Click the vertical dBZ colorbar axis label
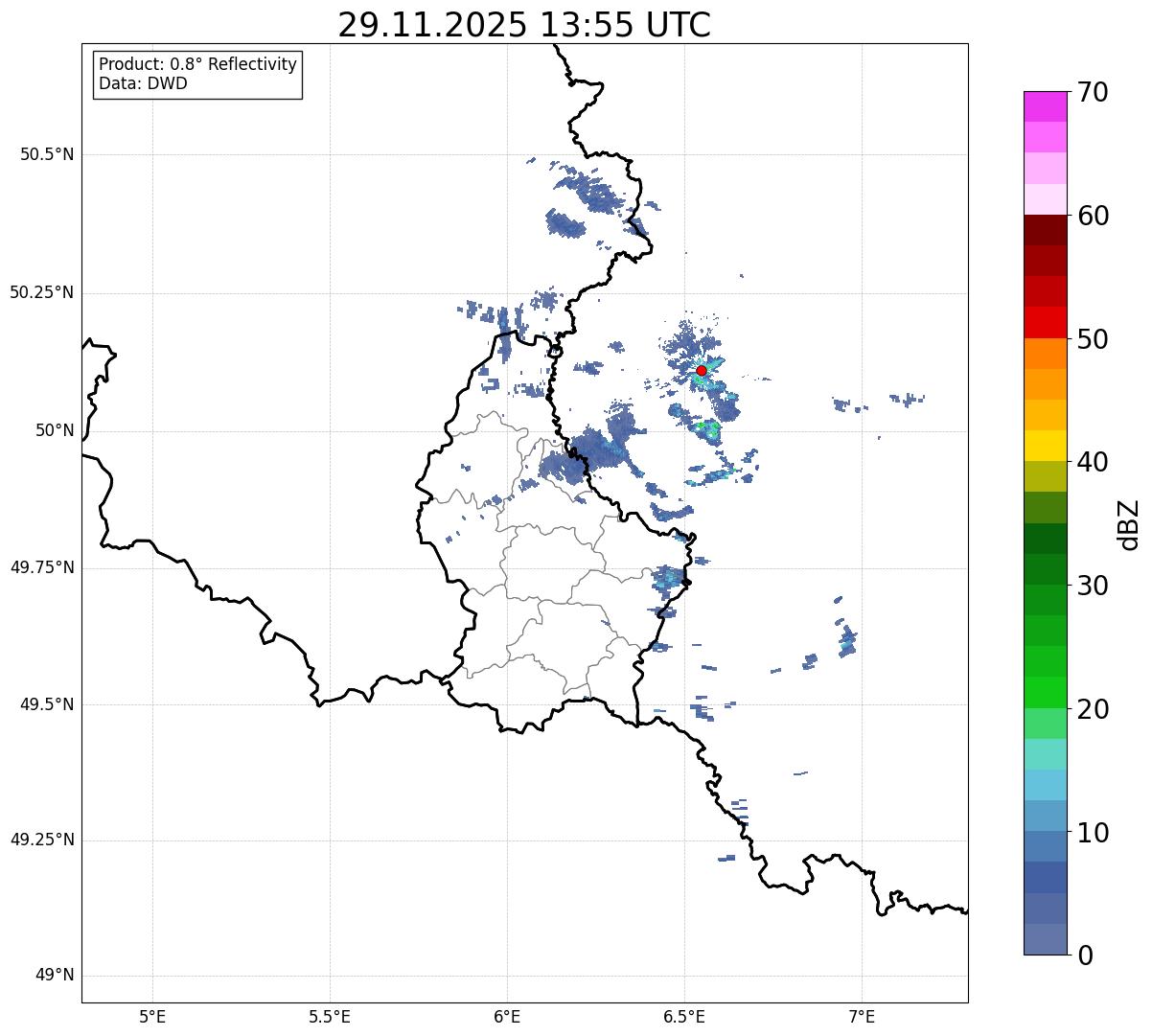Screen dimensions: 1152x1036 (x=1129, y=524)
